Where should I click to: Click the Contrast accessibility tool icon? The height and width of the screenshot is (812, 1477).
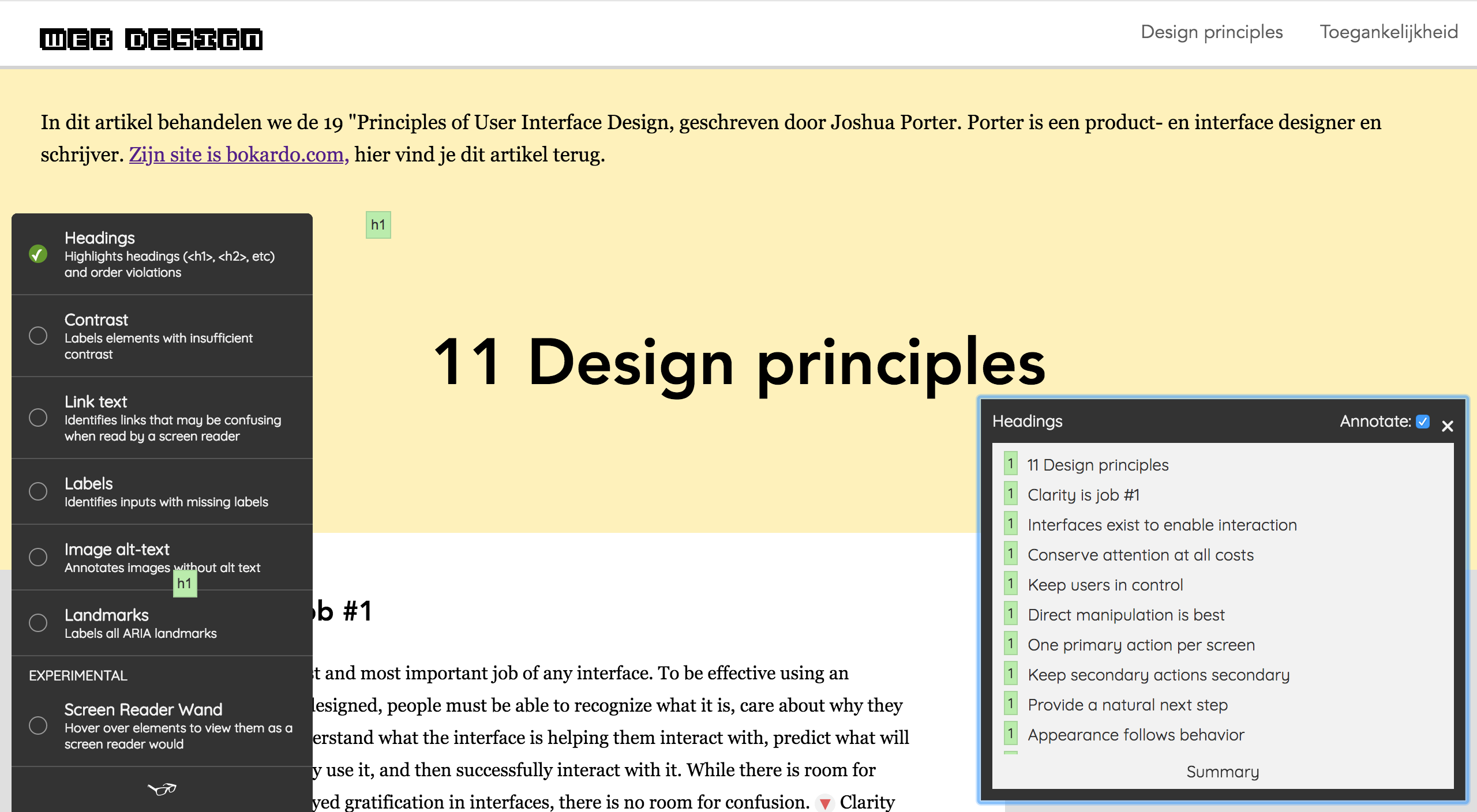(x=38, y=335)
